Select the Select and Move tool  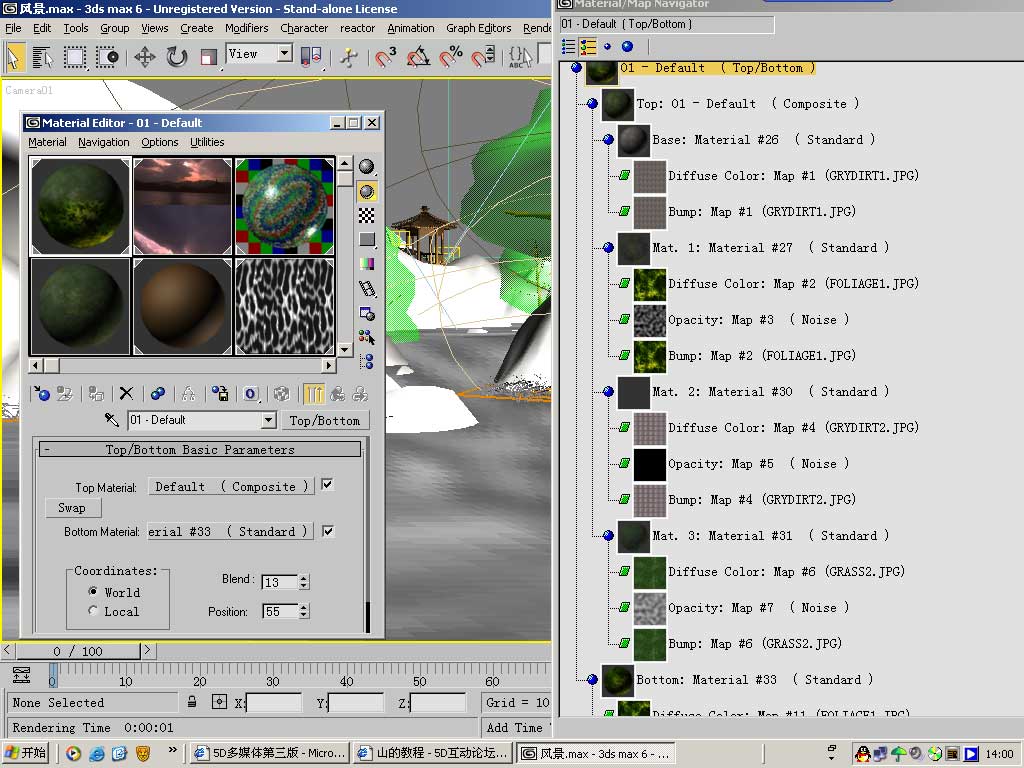coord(144,57)
